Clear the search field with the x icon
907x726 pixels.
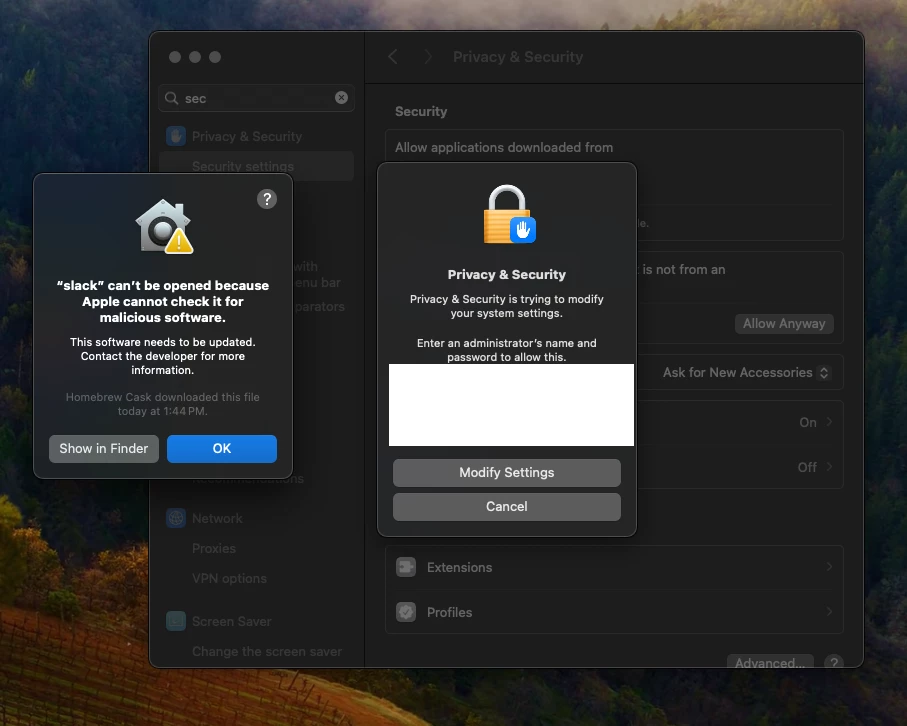[341, 98]
